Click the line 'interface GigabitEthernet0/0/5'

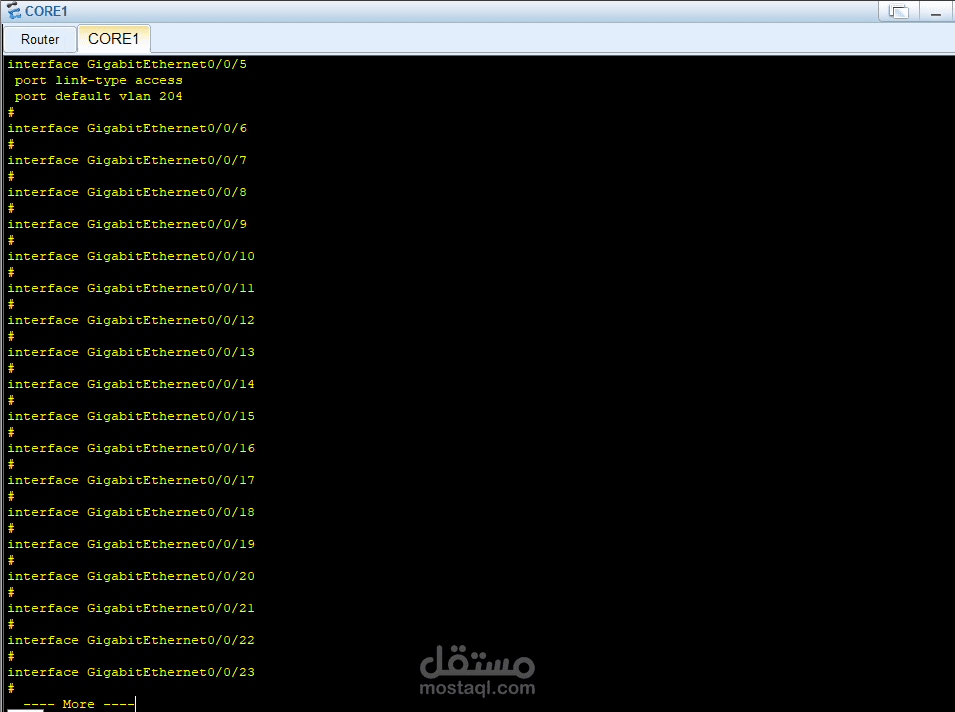point(127,64)
